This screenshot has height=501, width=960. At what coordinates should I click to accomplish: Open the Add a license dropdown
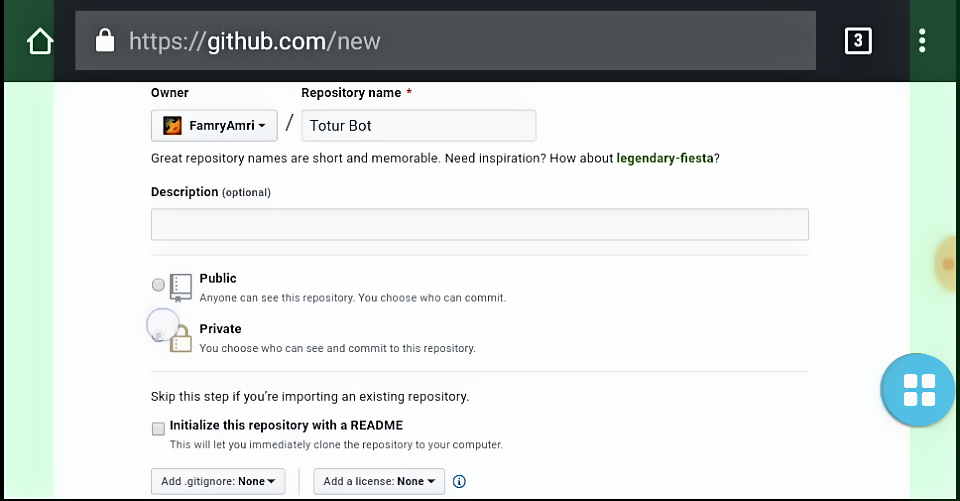(x=379, y=481)
